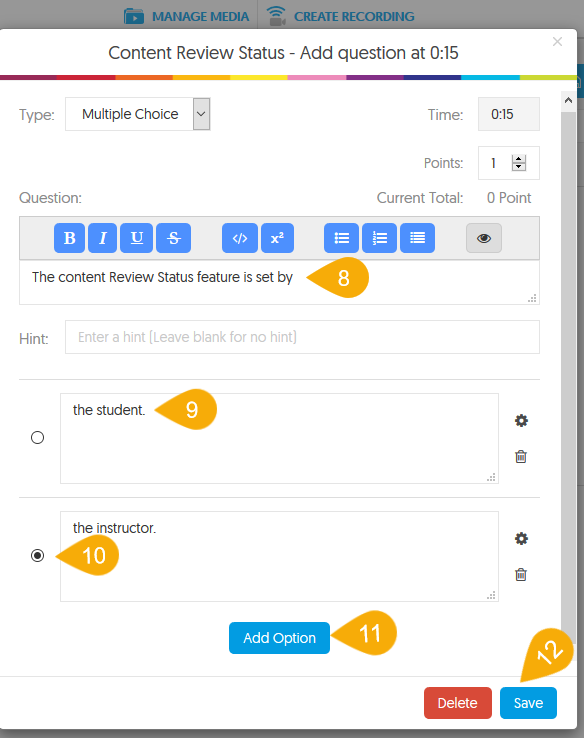Toggle question preview eye icon

tap(484, 238)
